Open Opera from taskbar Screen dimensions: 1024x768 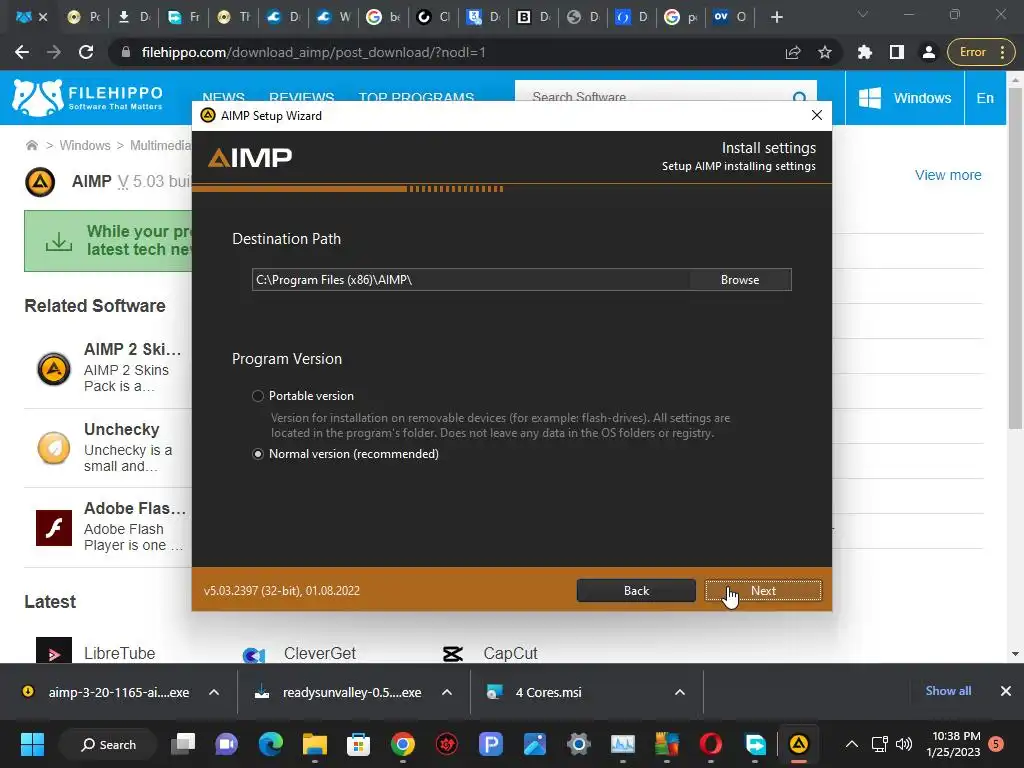click(x=711, y=744)
